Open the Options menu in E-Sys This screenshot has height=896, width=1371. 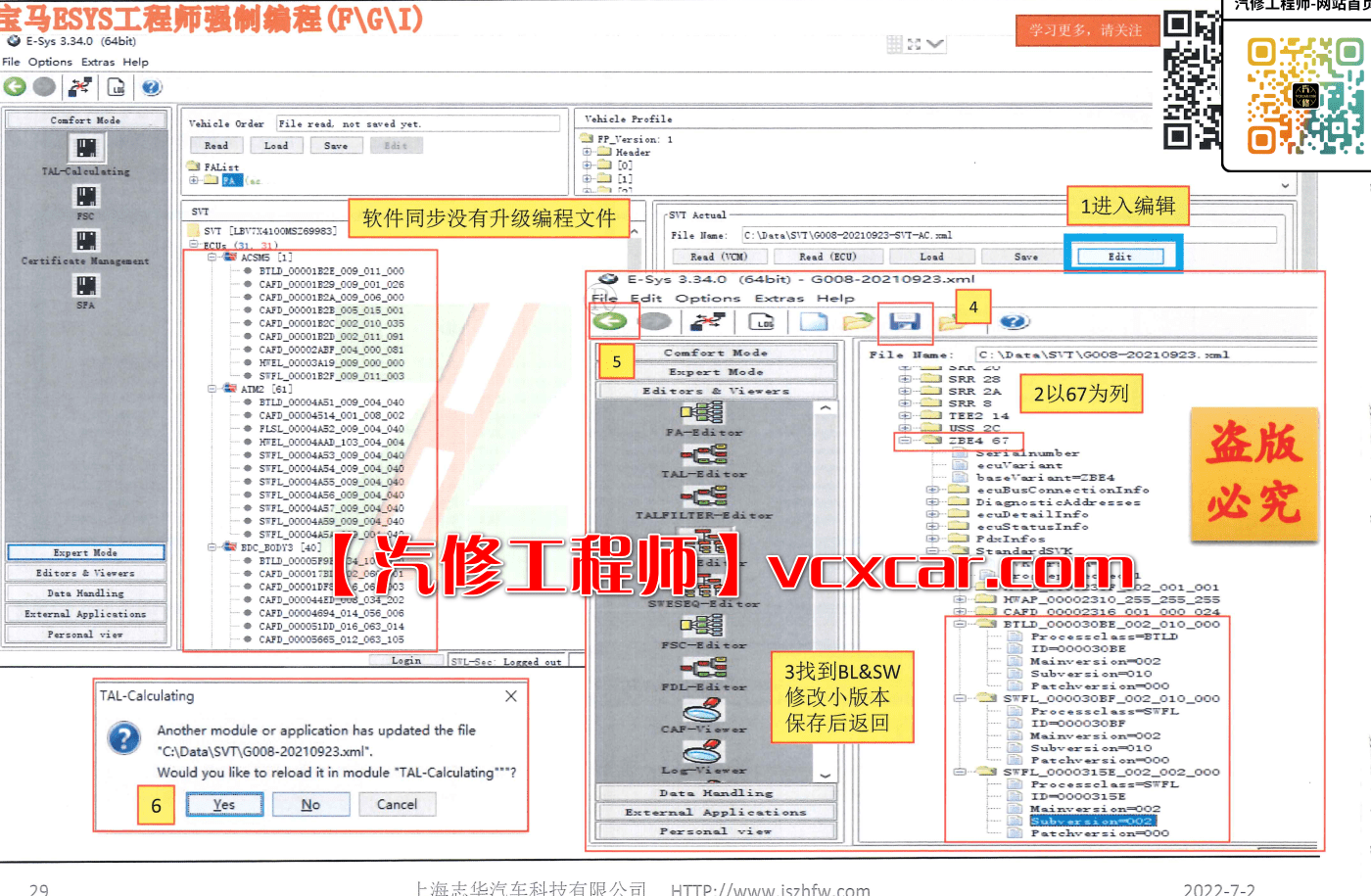[x=49, y=62]
